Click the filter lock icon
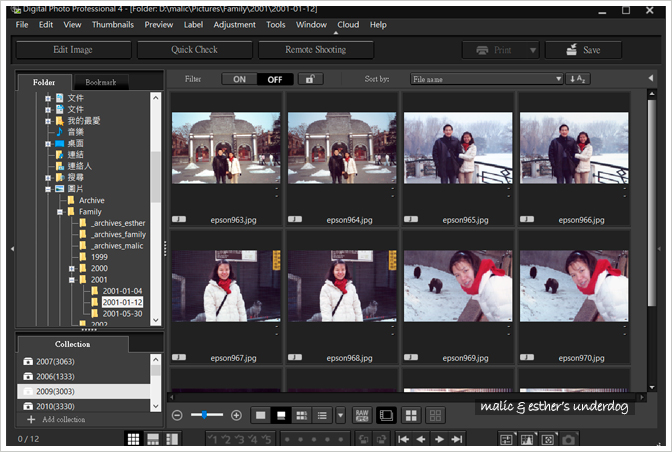672x452 pixels. [x=310, y=79]
